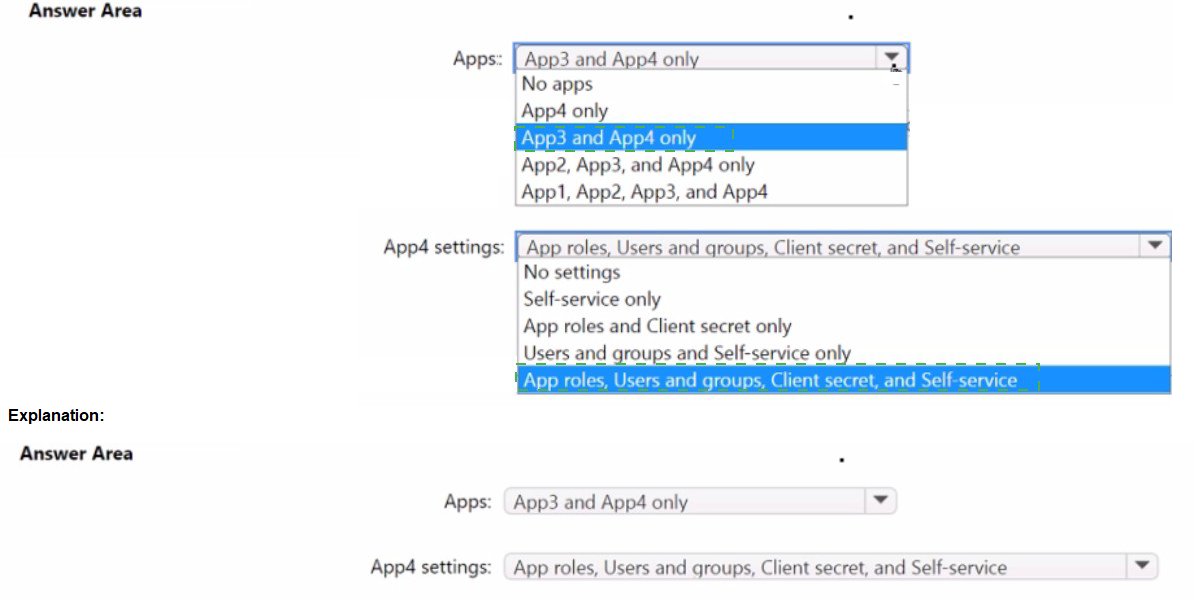Pick 'App roles and Client secret only'

pos(657,326)
